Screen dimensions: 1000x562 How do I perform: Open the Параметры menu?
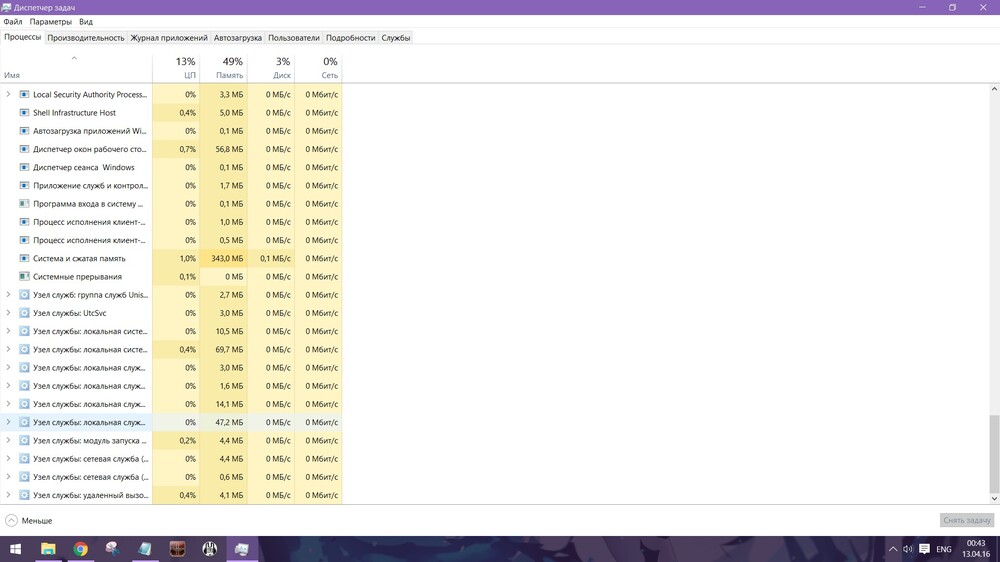pos(50,22)
